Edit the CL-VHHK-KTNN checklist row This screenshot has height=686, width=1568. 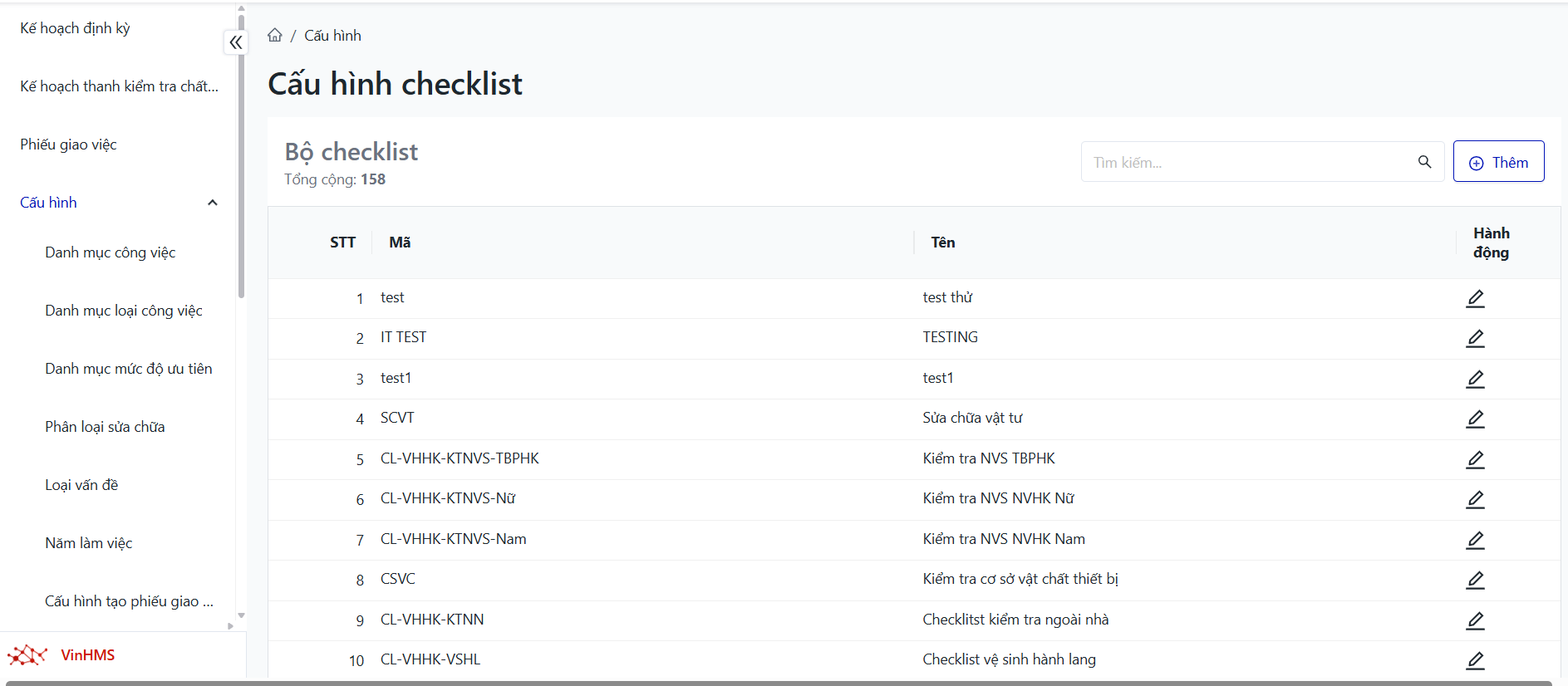pos(1475,620)
